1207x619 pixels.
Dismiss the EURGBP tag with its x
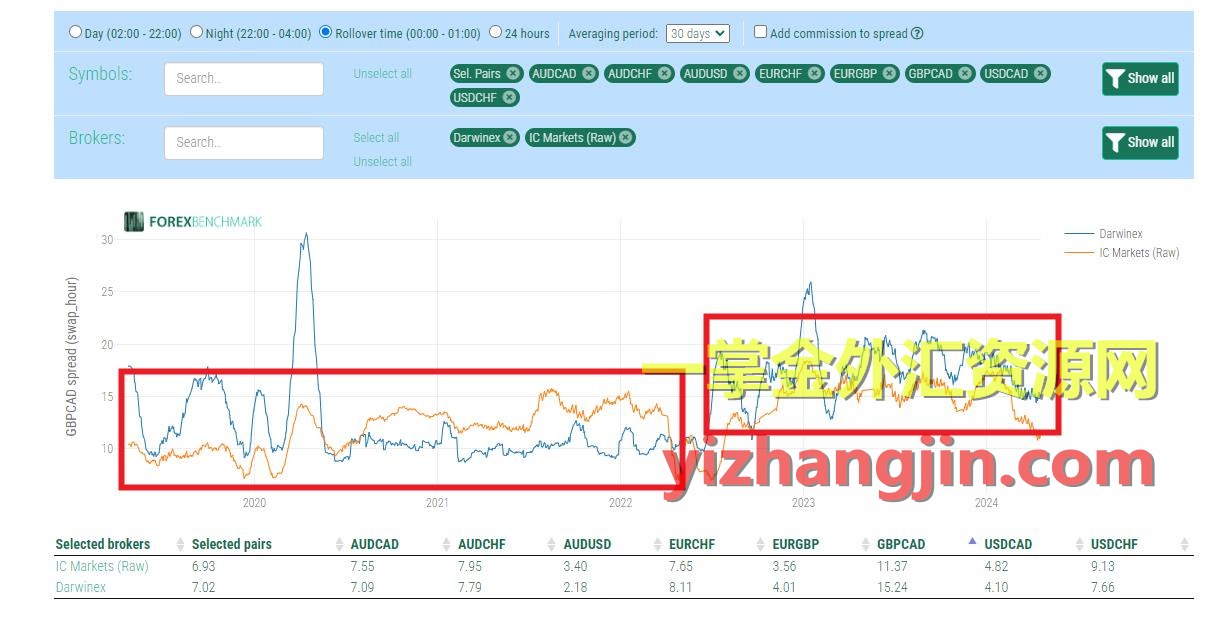point(890,73)
